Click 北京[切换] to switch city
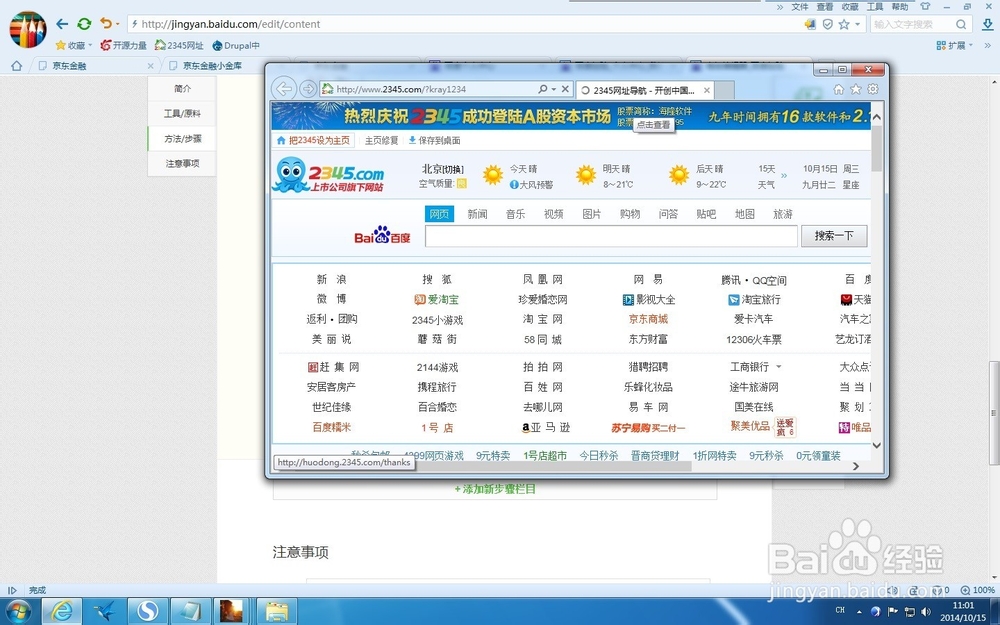The image size is (1000, 625). (443, 169)
